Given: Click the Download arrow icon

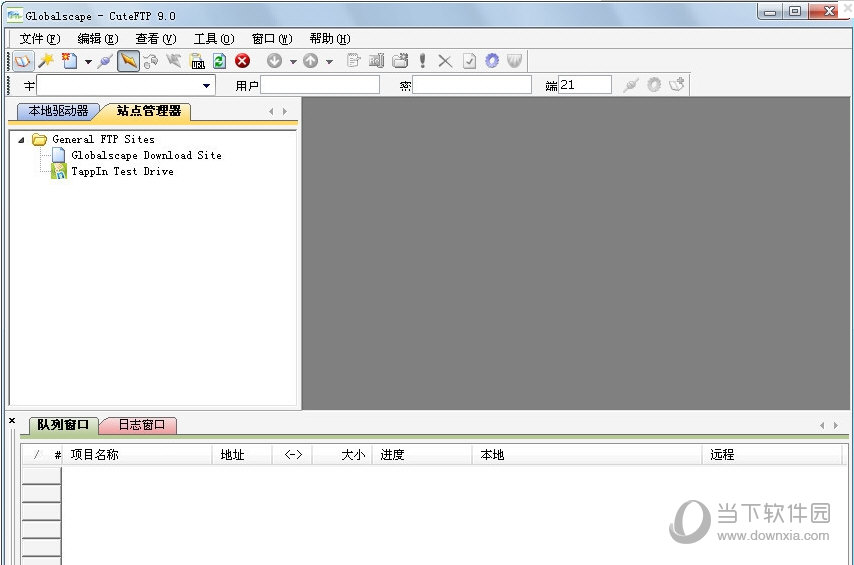Looking at the screenshot, I should click(x=274, y=61).
